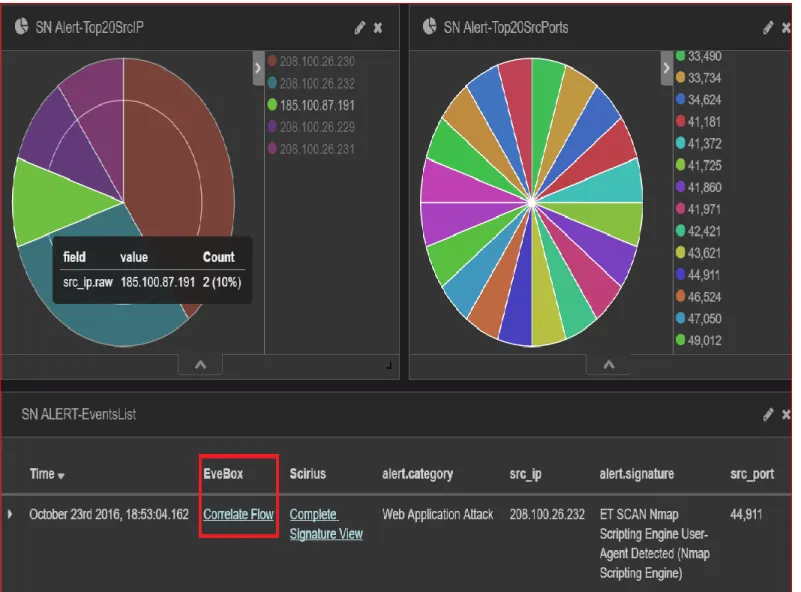Collapse the legend of Top20SrcIP chart

coord(258,68)
